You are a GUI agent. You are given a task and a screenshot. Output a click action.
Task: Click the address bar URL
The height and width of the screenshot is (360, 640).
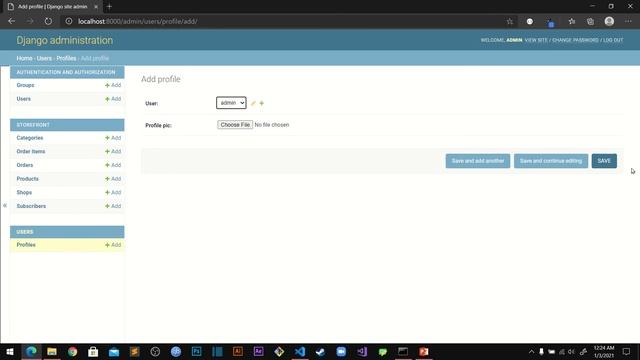pos(138,21)
